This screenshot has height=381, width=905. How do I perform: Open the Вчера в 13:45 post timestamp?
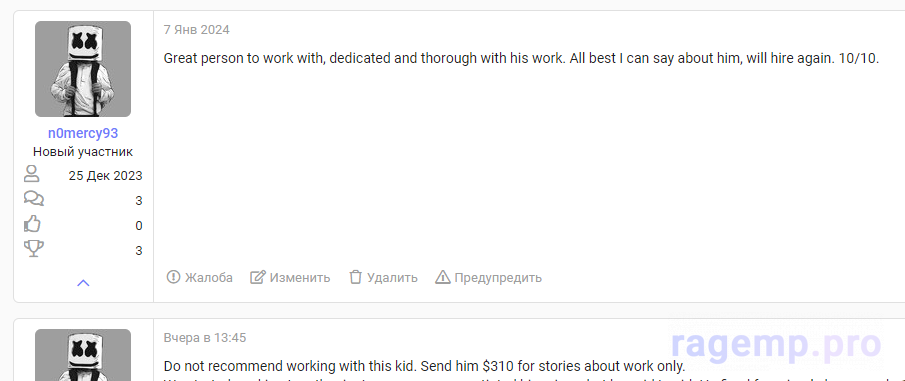click(205, 338)
